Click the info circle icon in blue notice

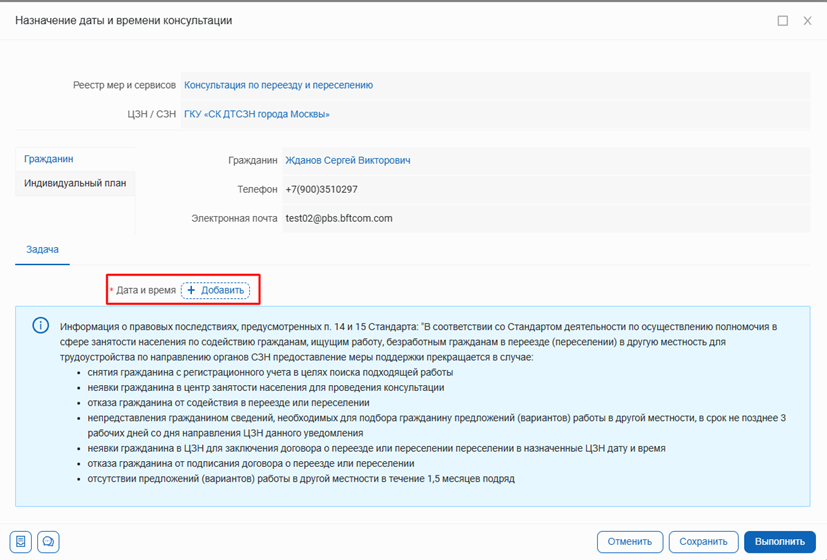click(x=41, y=326)
